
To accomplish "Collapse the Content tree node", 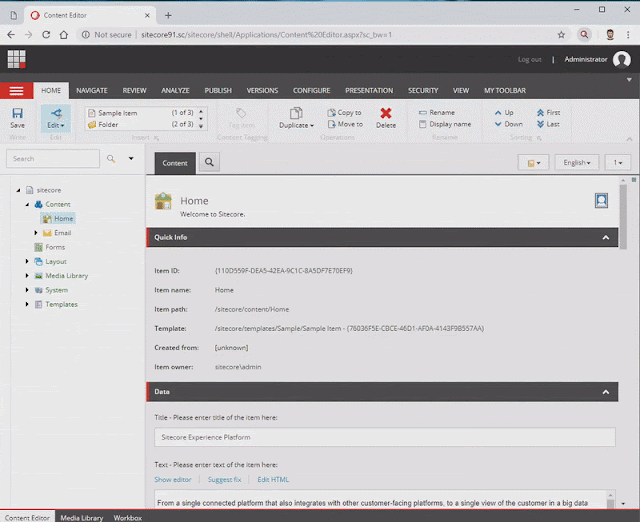I will 27,204.
